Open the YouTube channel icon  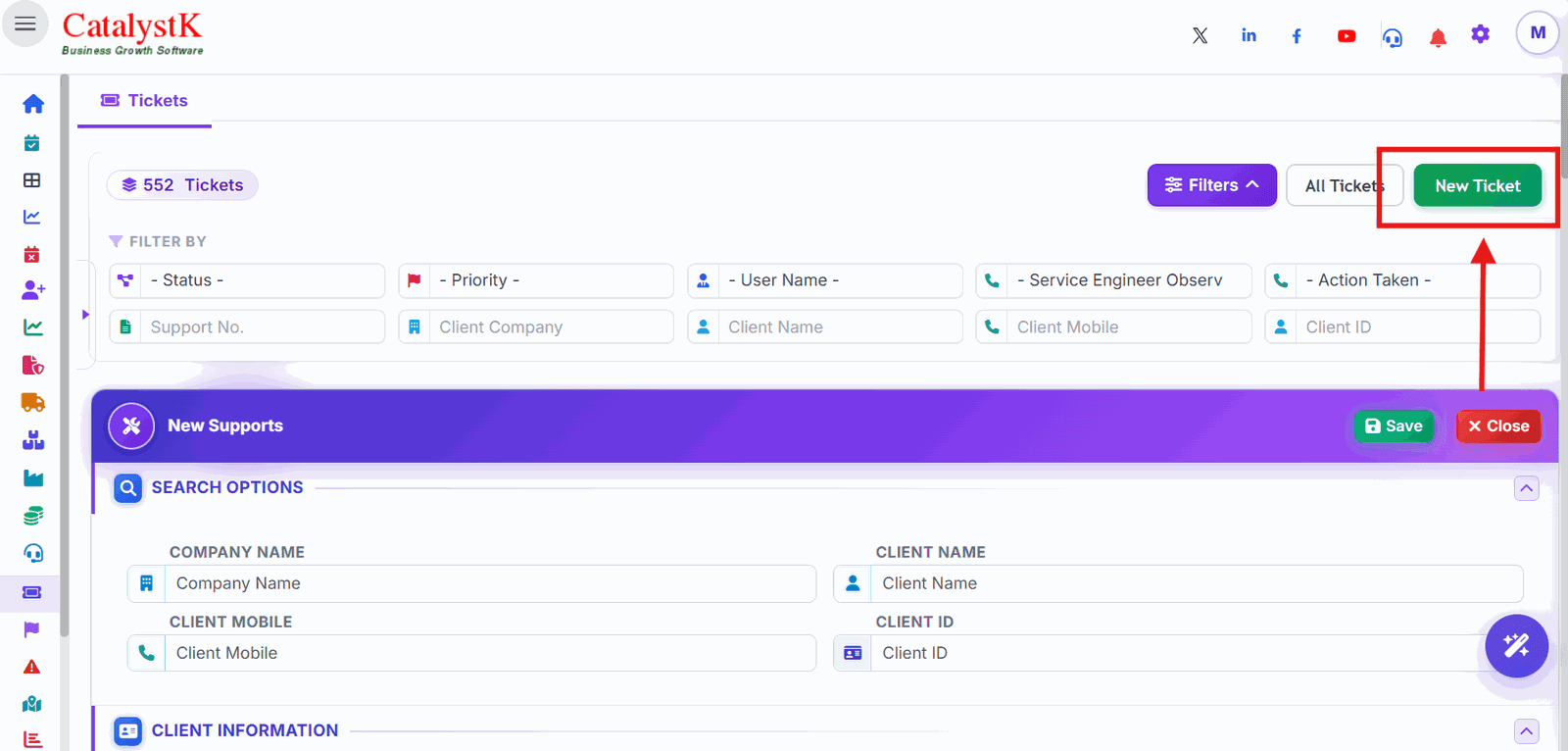[1347, 36]
